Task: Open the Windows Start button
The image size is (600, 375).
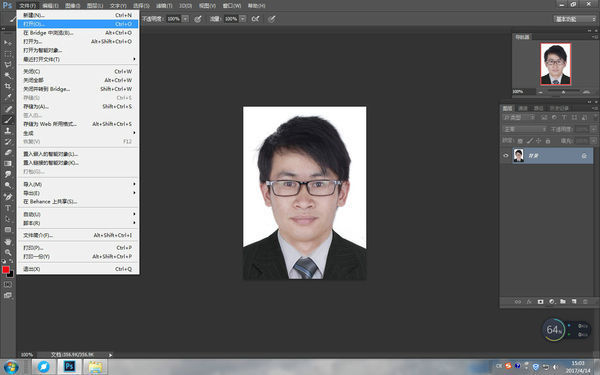Action: [11, 367]
